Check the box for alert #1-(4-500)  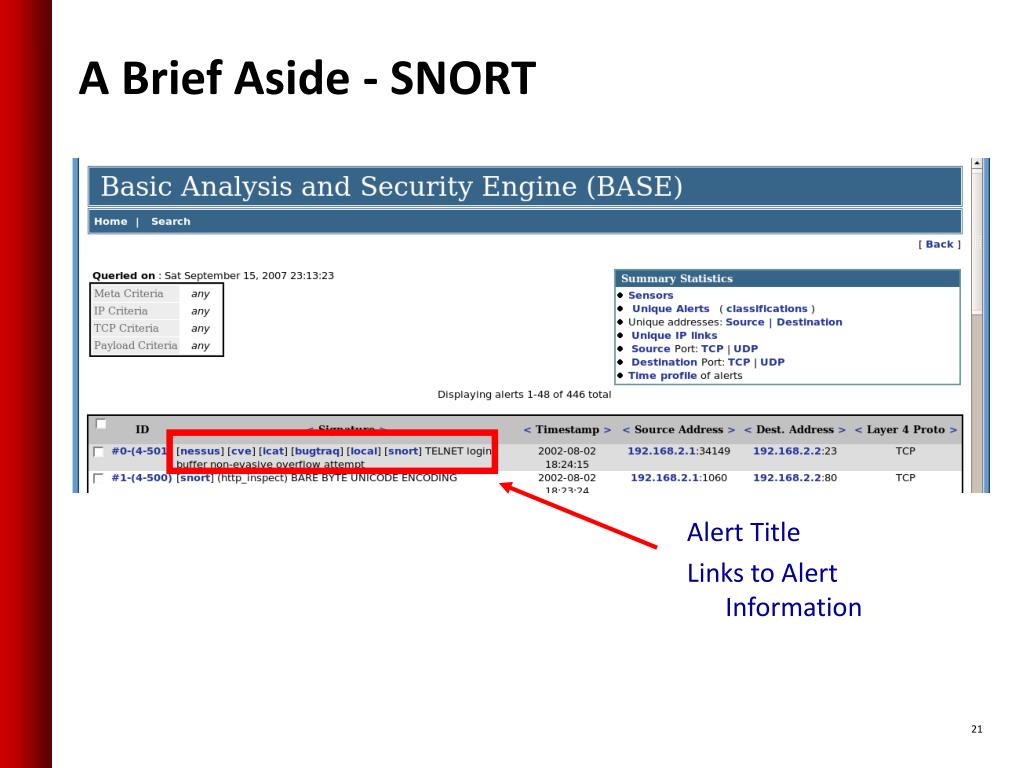click(x=99, y=479)
